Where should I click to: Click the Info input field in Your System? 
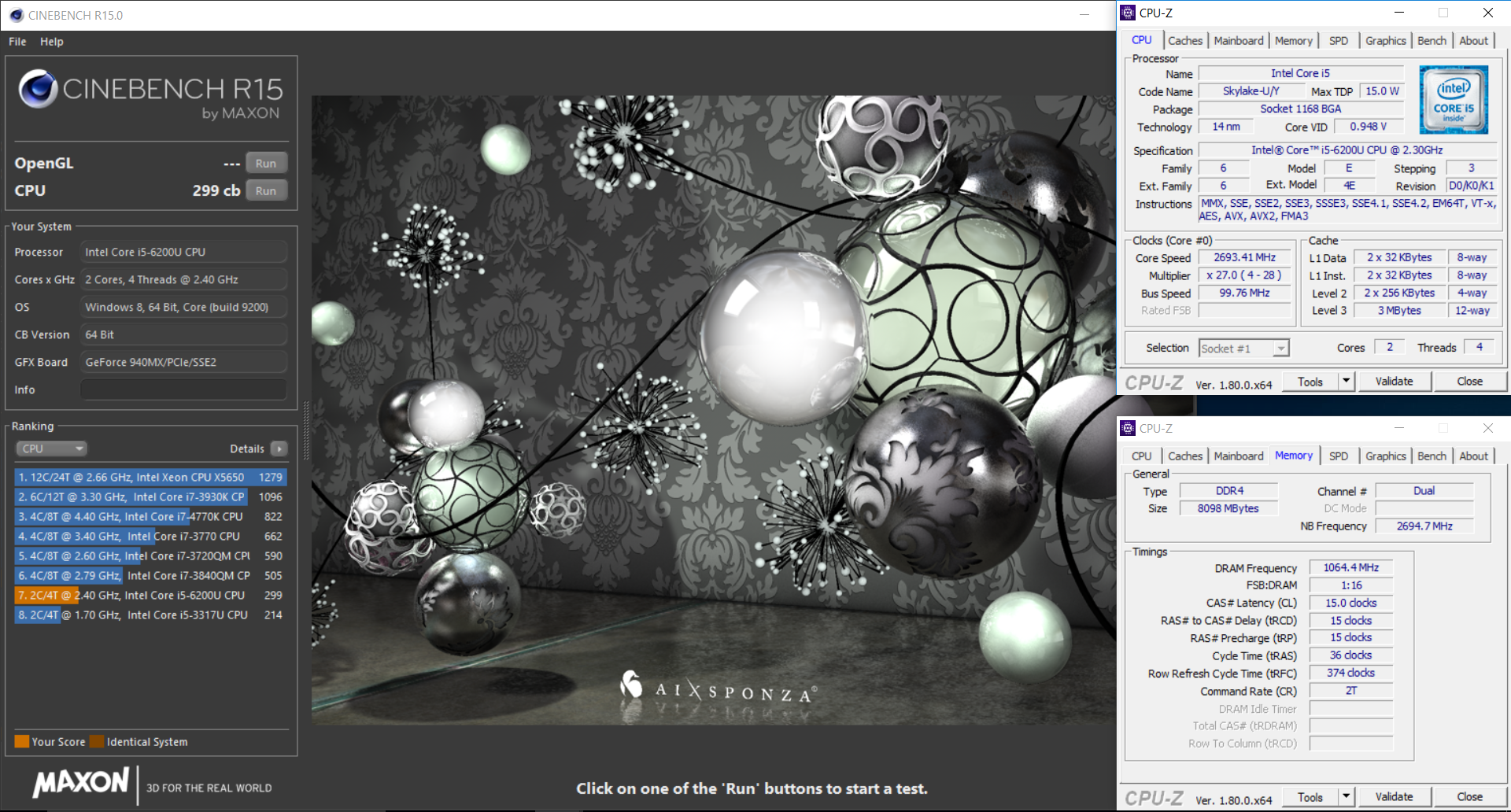(183, 389)
